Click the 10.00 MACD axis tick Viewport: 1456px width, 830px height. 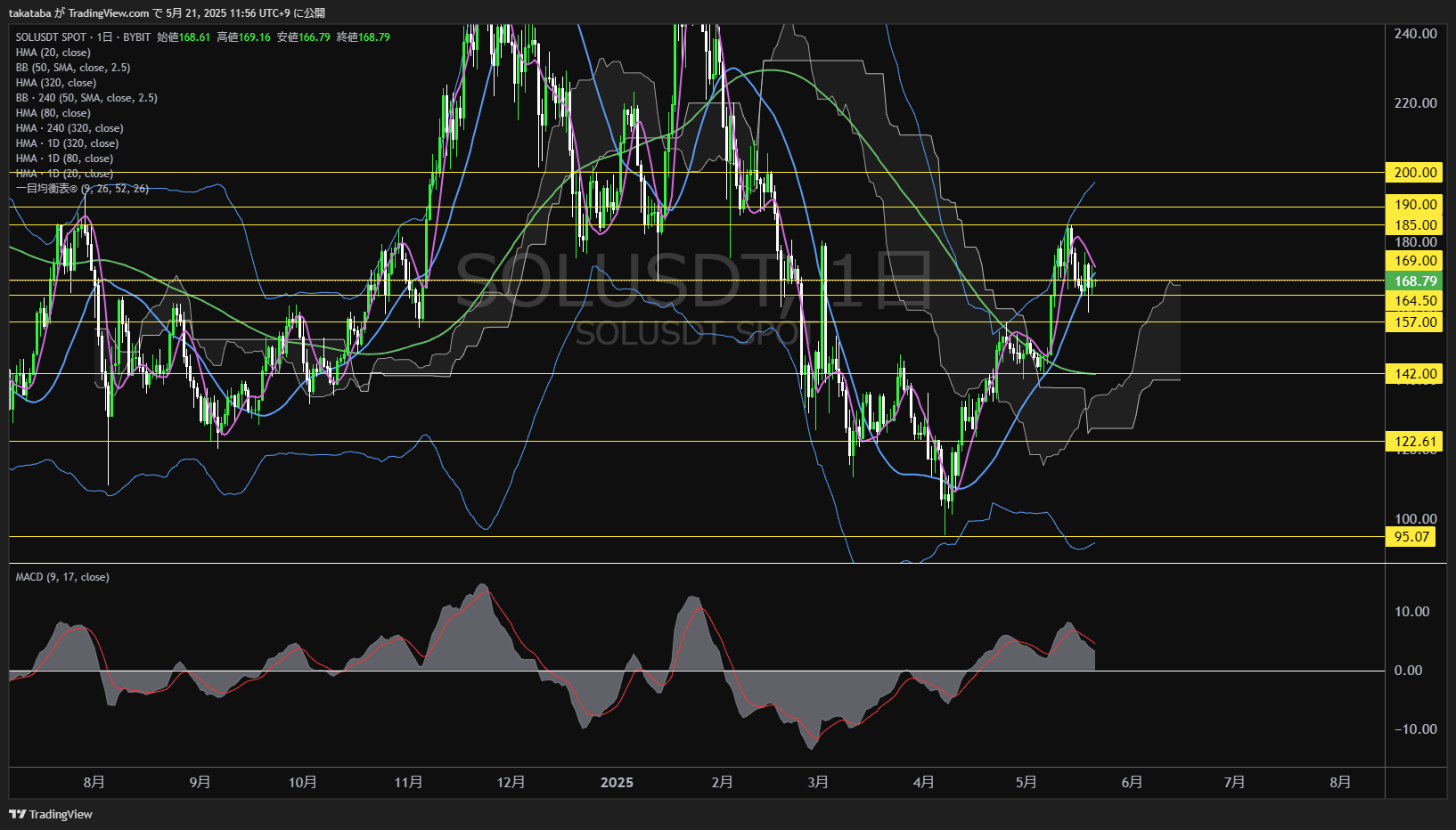click(1411, 612)
